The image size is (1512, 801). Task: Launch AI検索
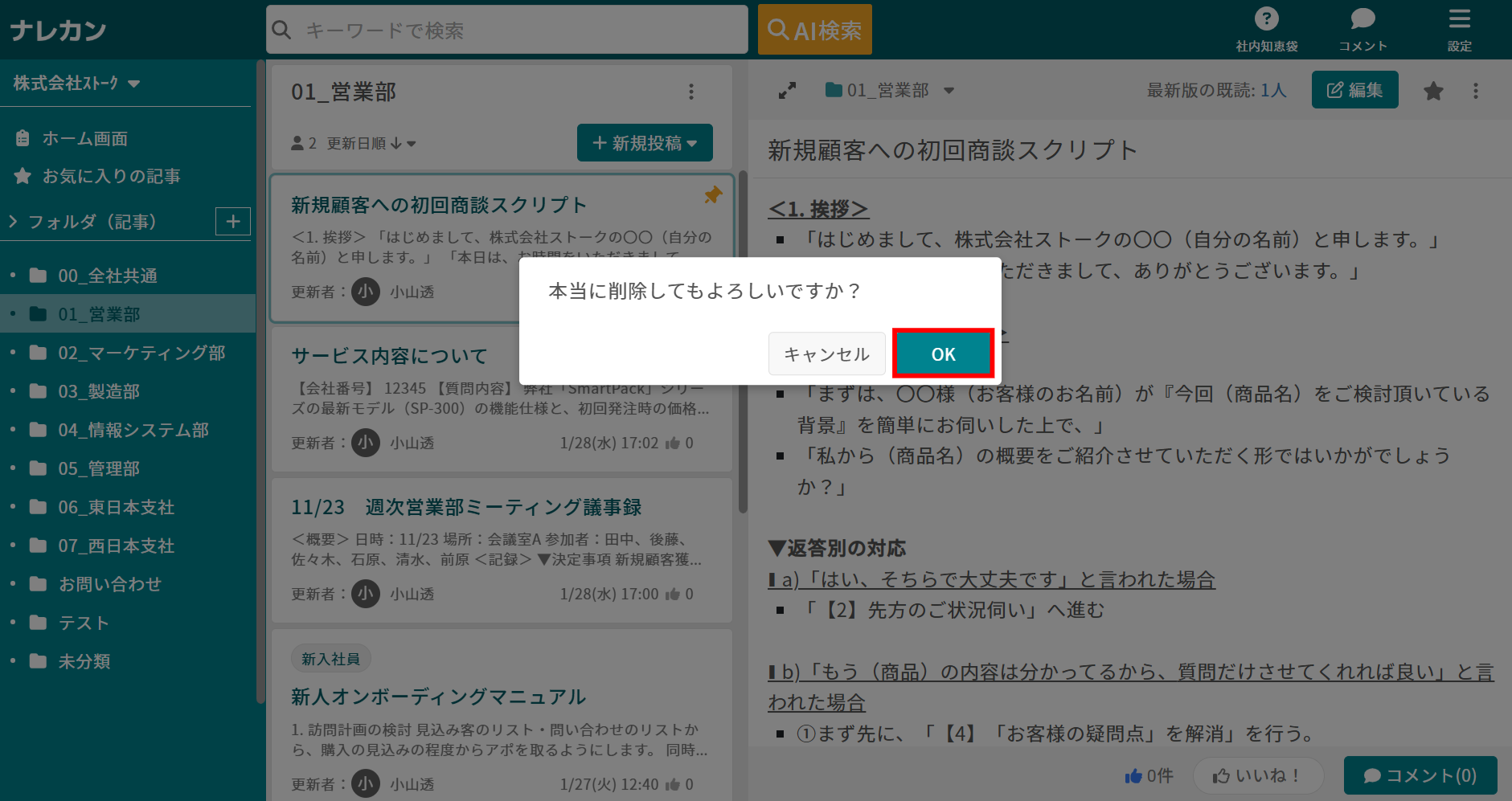(x=814, y=29)
